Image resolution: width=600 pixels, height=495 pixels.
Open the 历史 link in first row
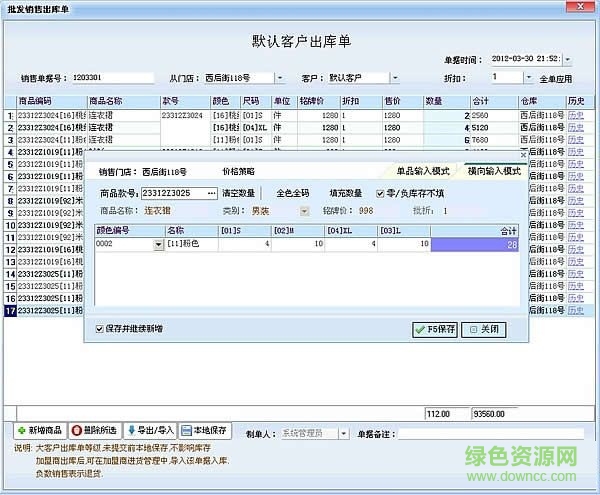(575, 115)
